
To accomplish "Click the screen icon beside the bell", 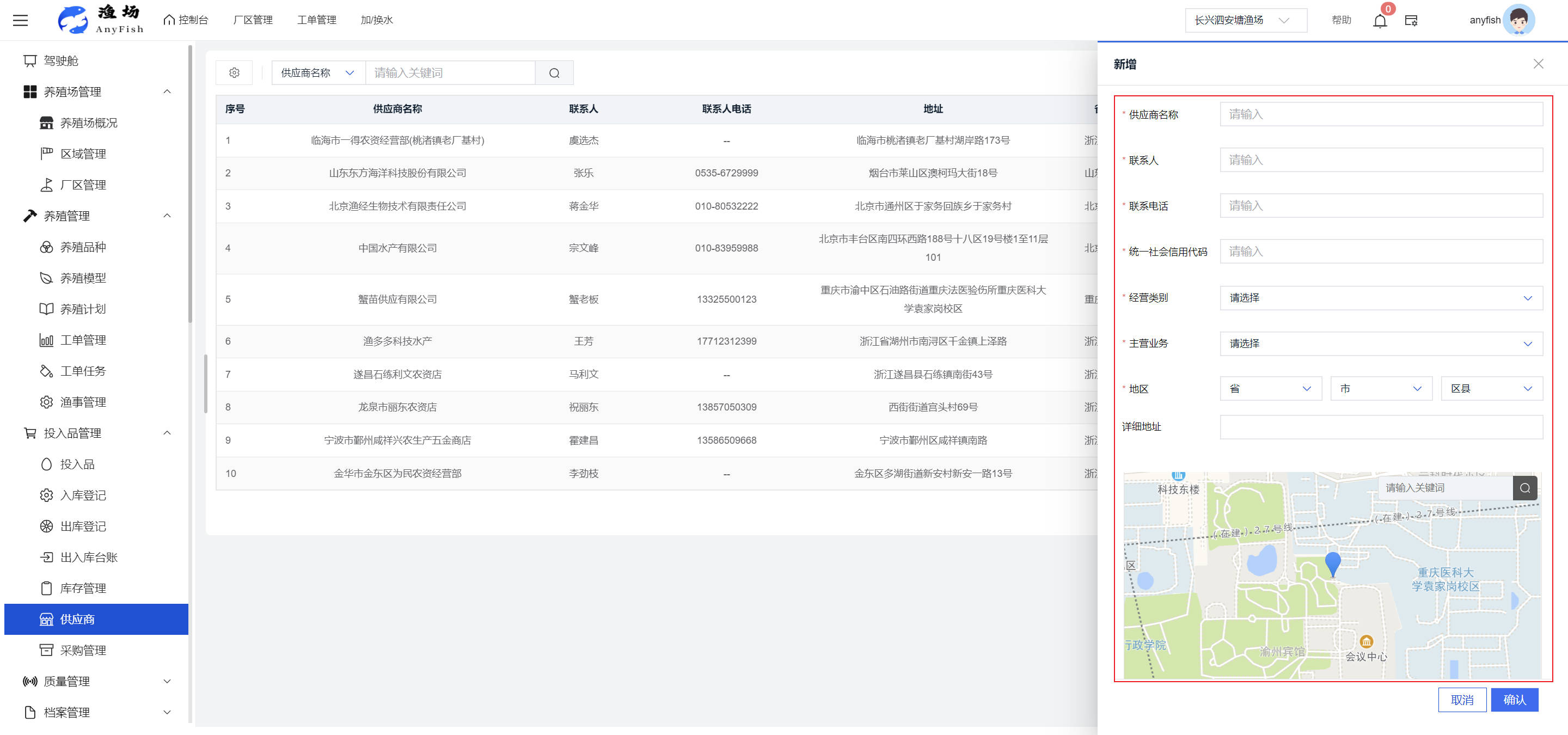I will [x=1411, y=21].
